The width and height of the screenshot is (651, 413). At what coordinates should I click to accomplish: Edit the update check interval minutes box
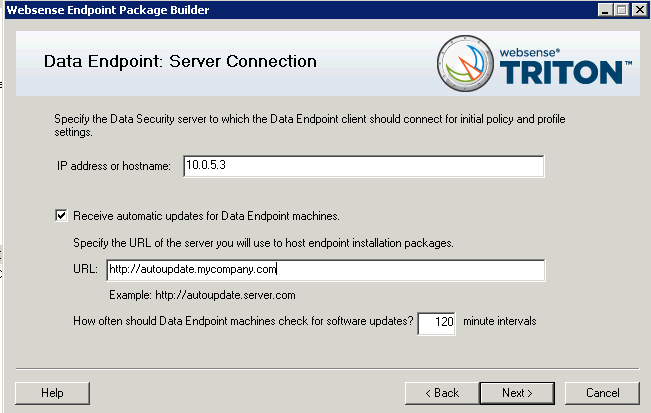(436, 323)
